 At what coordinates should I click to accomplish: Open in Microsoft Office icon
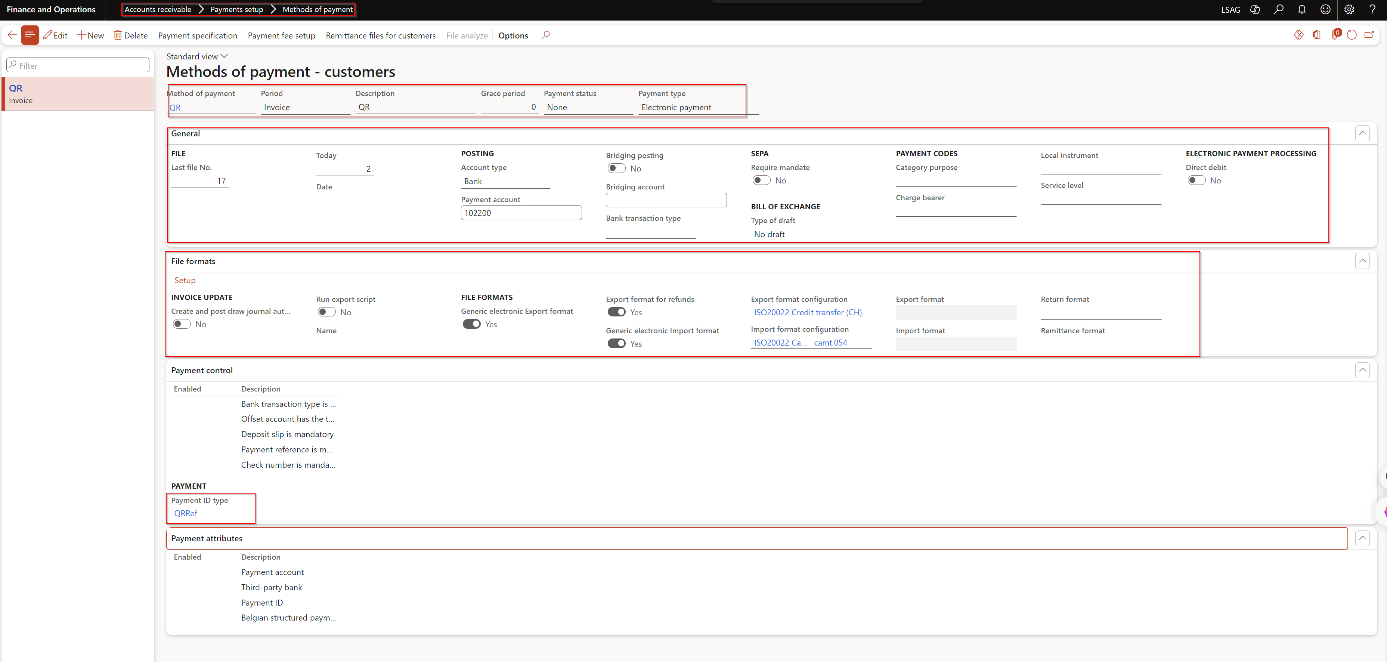click(x=1319, y=34)
